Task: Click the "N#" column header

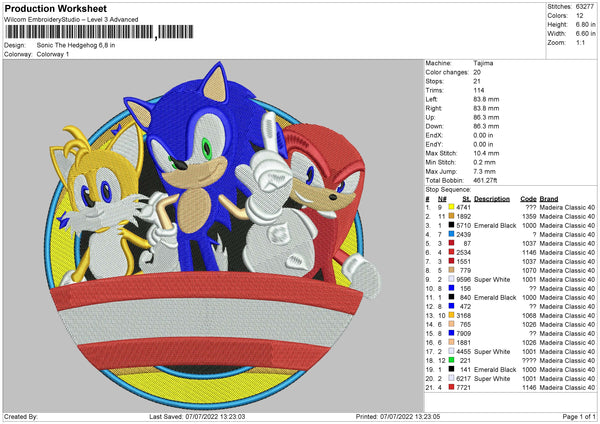Action: (x=442, y=199)
